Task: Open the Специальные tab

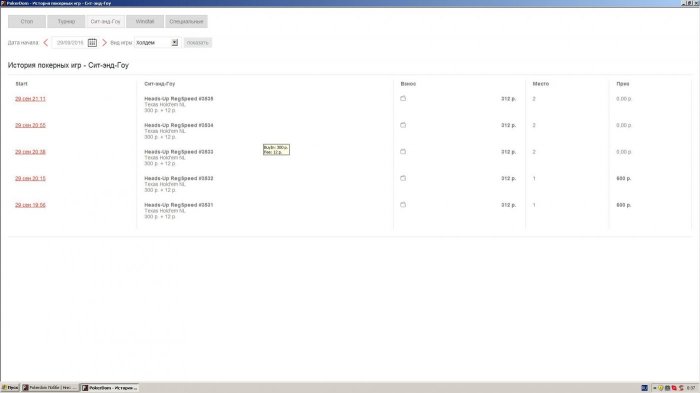Action: click(x=186, y=21)
